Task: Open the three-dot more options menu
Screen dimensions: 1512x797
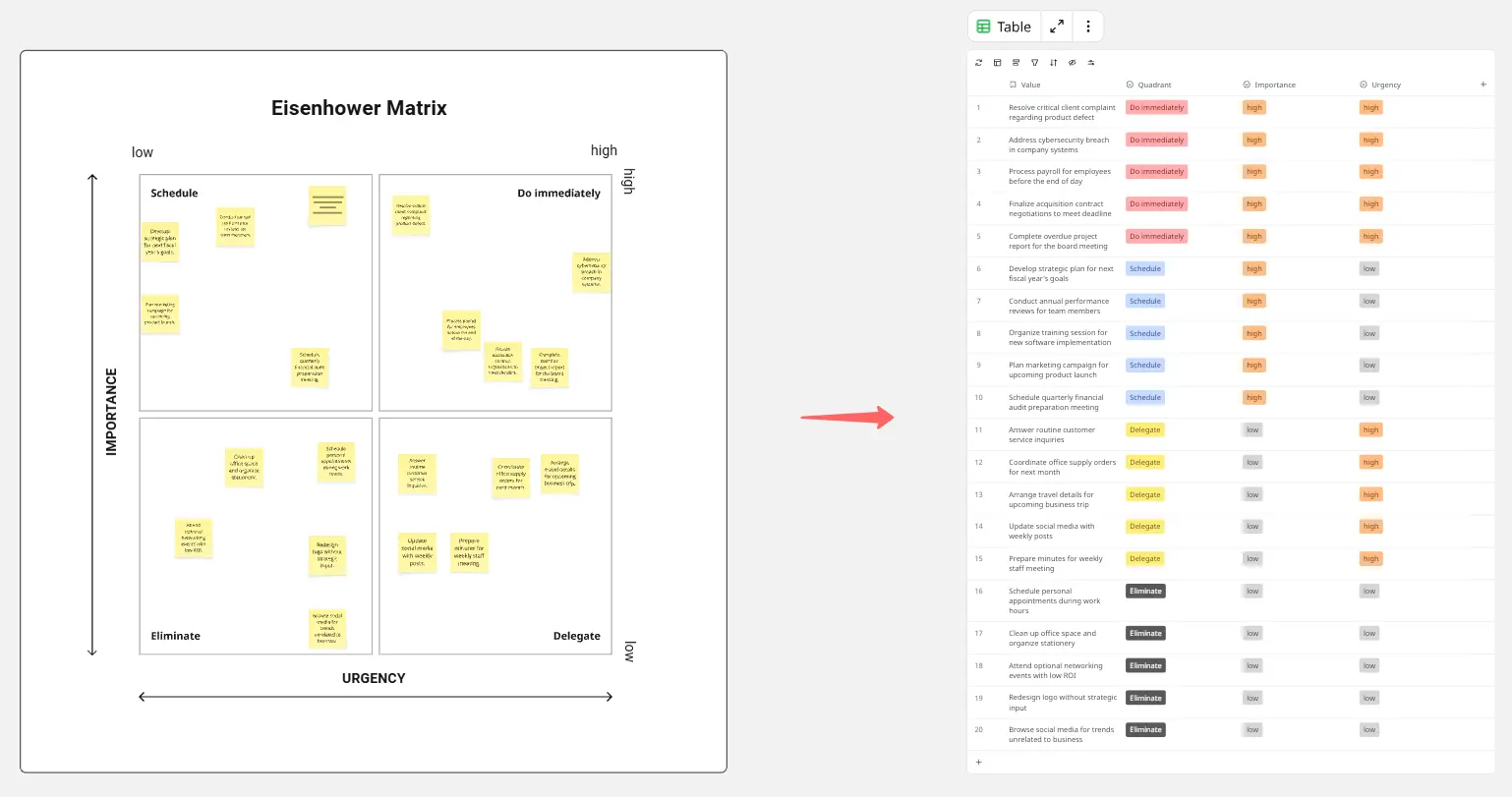Action: [x=1087, y=27]
